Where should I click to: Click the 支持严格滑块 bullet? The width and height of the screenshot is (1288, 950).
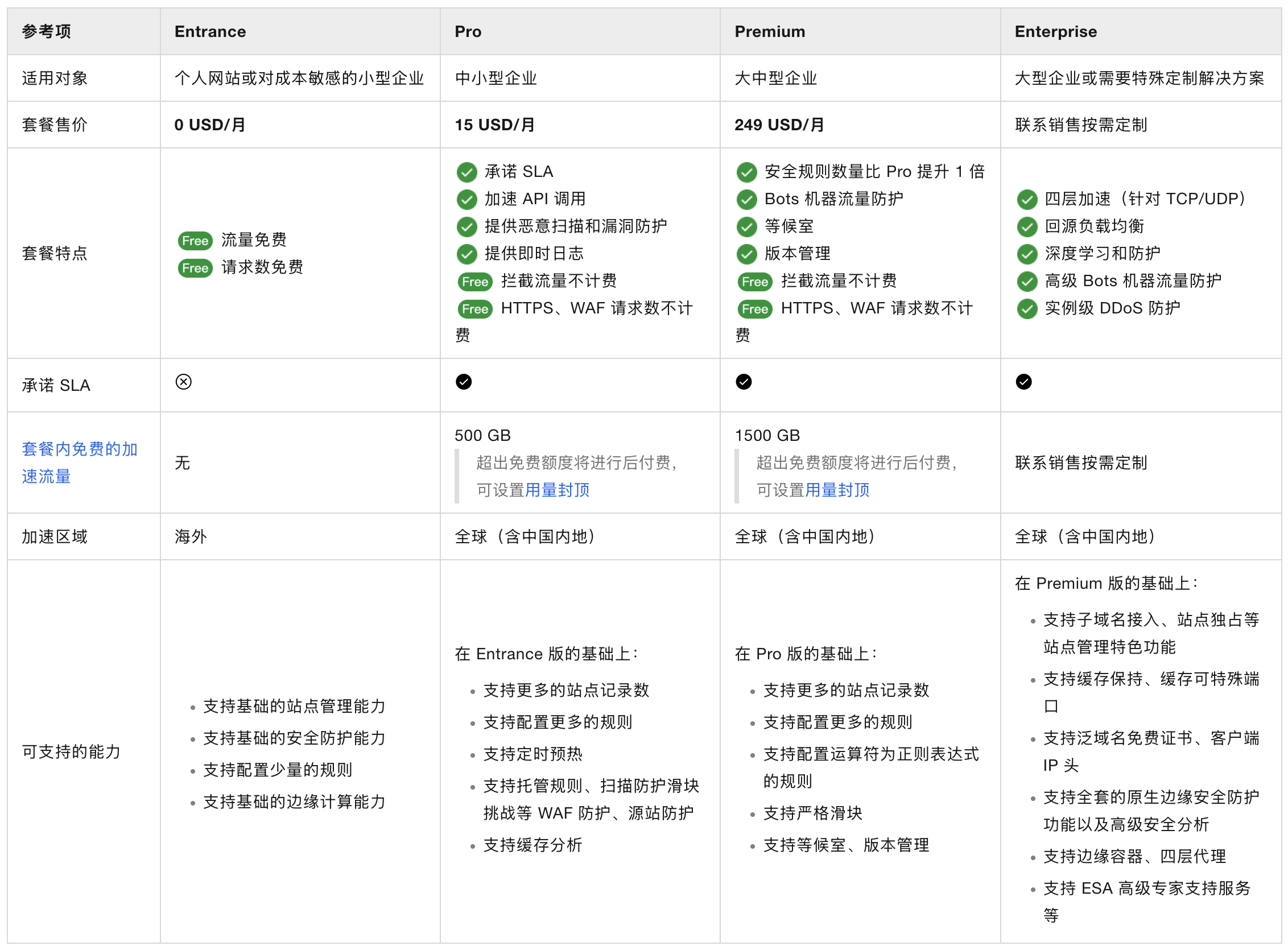point(813,813)
